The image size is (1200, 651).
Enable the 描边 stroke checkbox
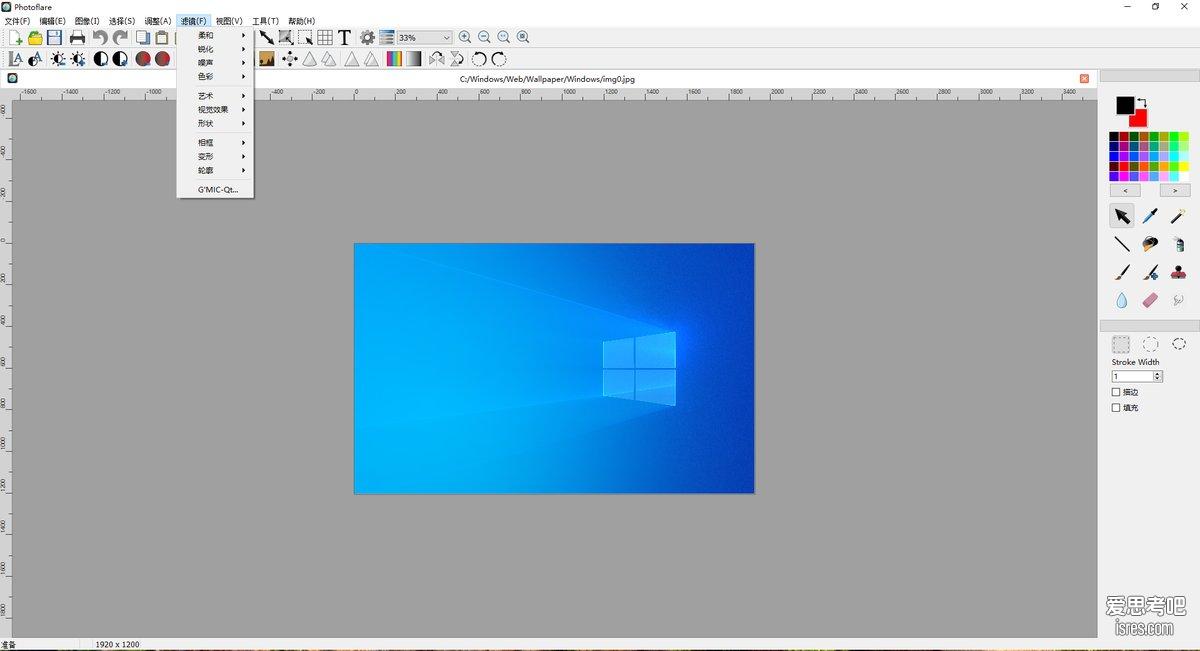[x=1116, y=392]
